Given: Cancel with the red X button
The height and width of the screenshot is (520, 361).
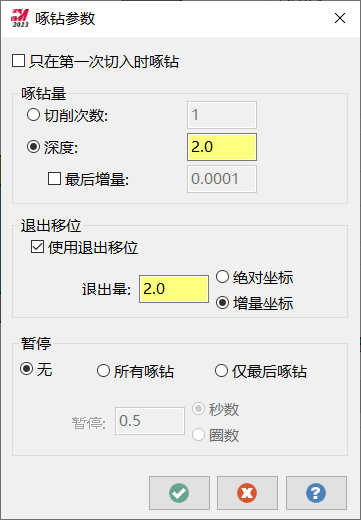Looking at the screenshot, I should [x=247, y=493].
